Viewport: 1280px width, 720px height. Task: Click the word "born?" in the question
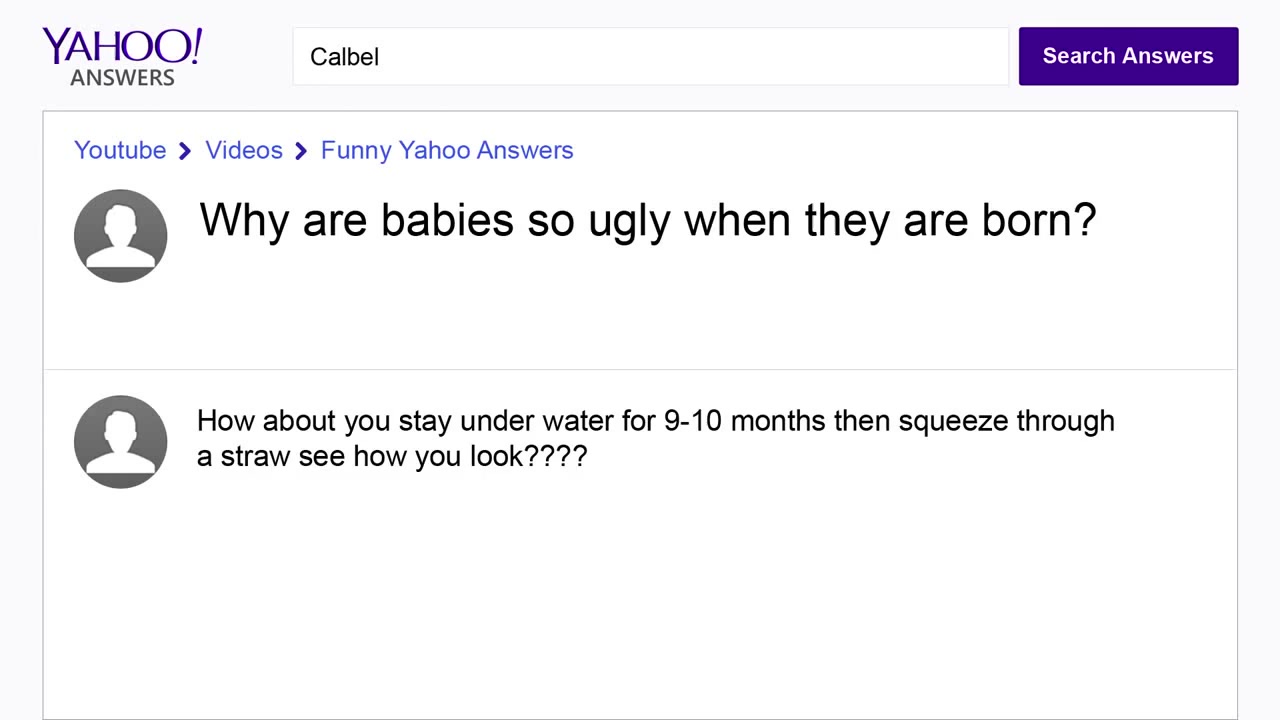(x=1039, y=220)
